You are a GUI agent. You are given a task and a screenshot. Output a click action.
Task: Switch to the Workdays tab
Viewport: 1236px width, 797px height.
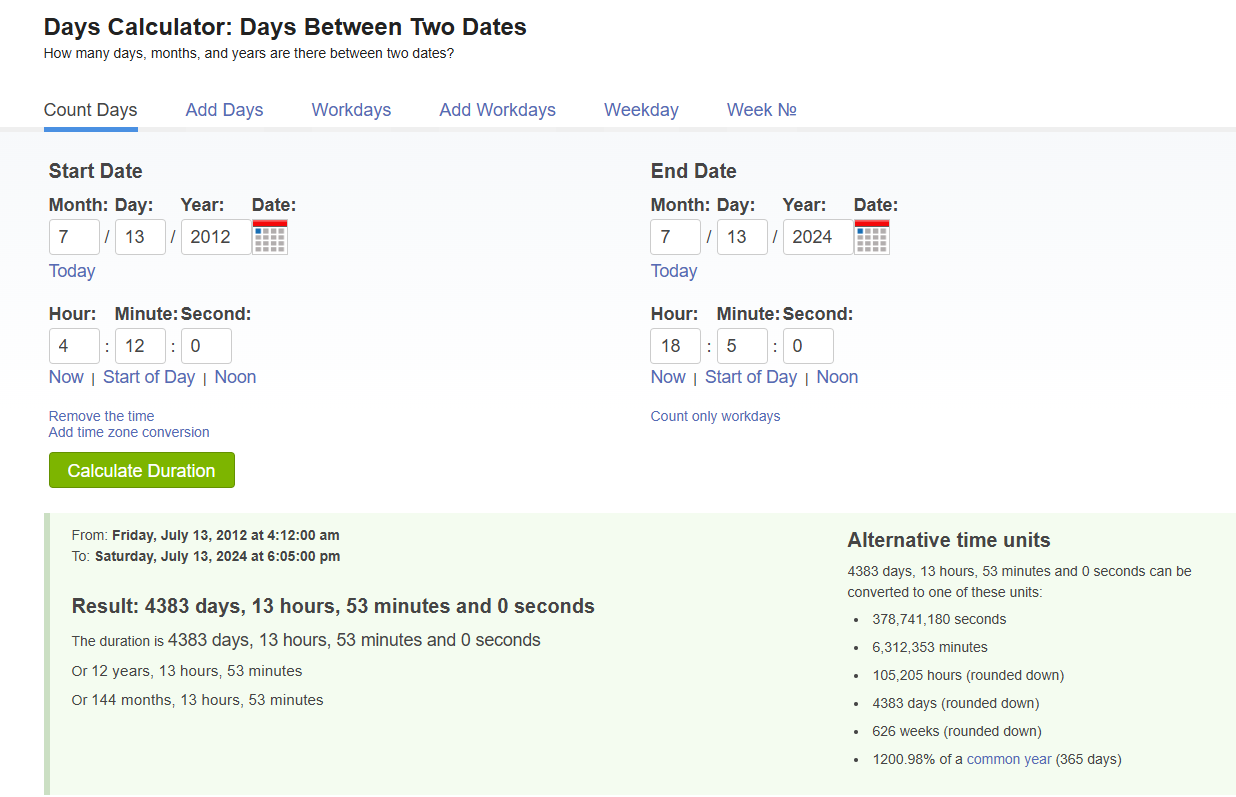pyautogui.click(x=351, y=110)
